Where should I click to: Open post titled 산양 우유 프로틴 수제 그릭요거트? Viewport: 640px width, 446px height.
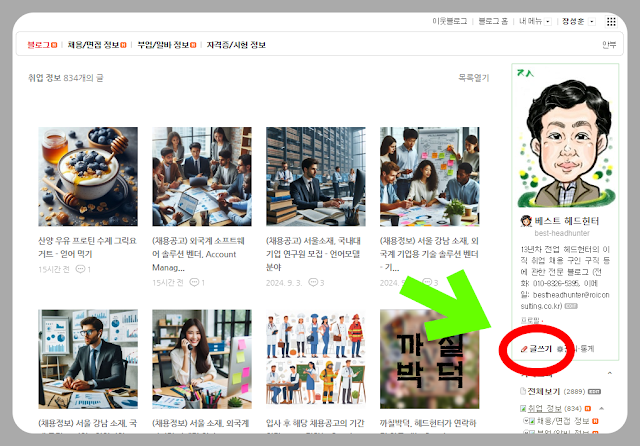tap(87, 247)
